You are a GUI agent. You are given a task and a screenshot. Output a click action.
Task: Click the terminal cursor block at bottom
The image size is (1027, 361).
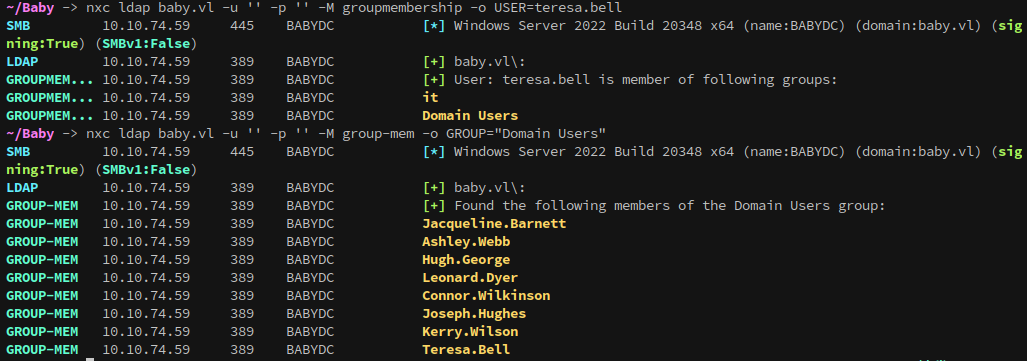pos(90,359)
